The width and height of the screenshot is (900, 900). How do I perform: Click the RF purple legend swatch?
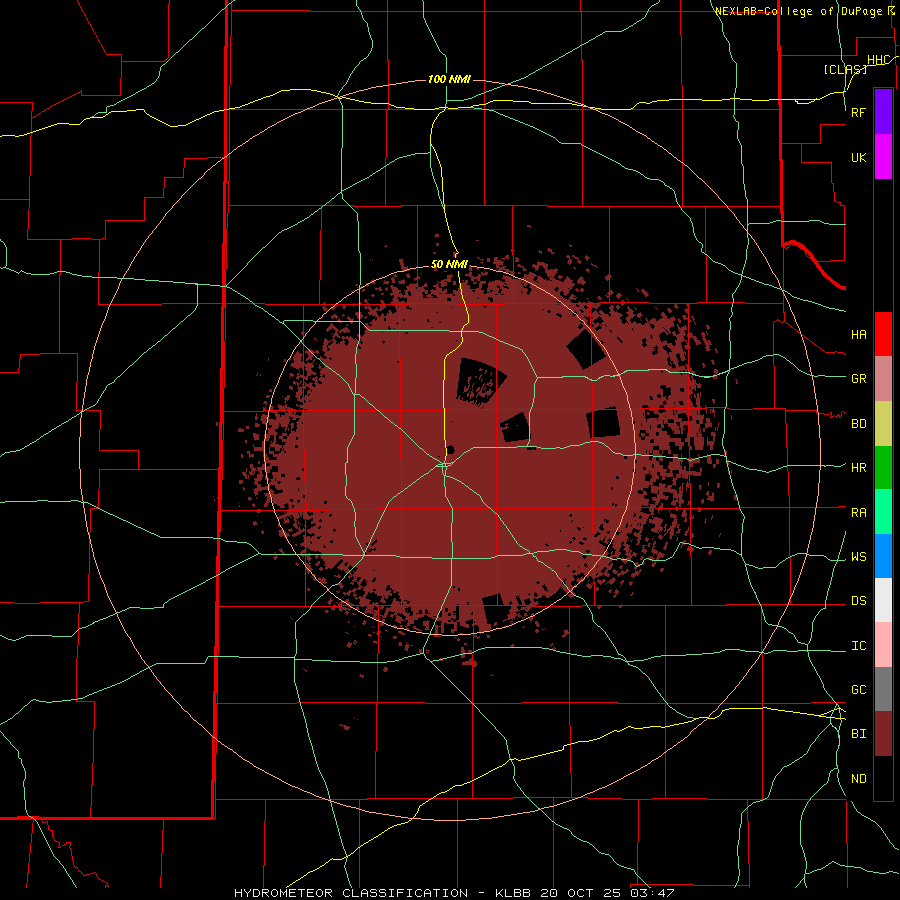[883, 111]
